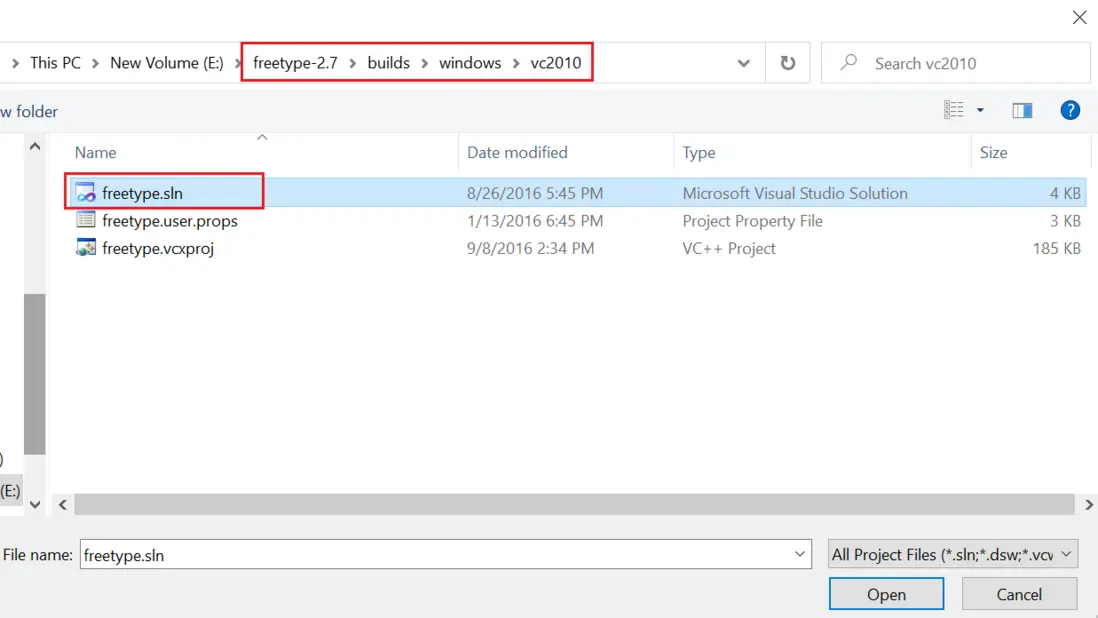The height and width of the screenshot is (618, 1098).
Task: Click the search magnifier icon
Action: pos(849,62)
